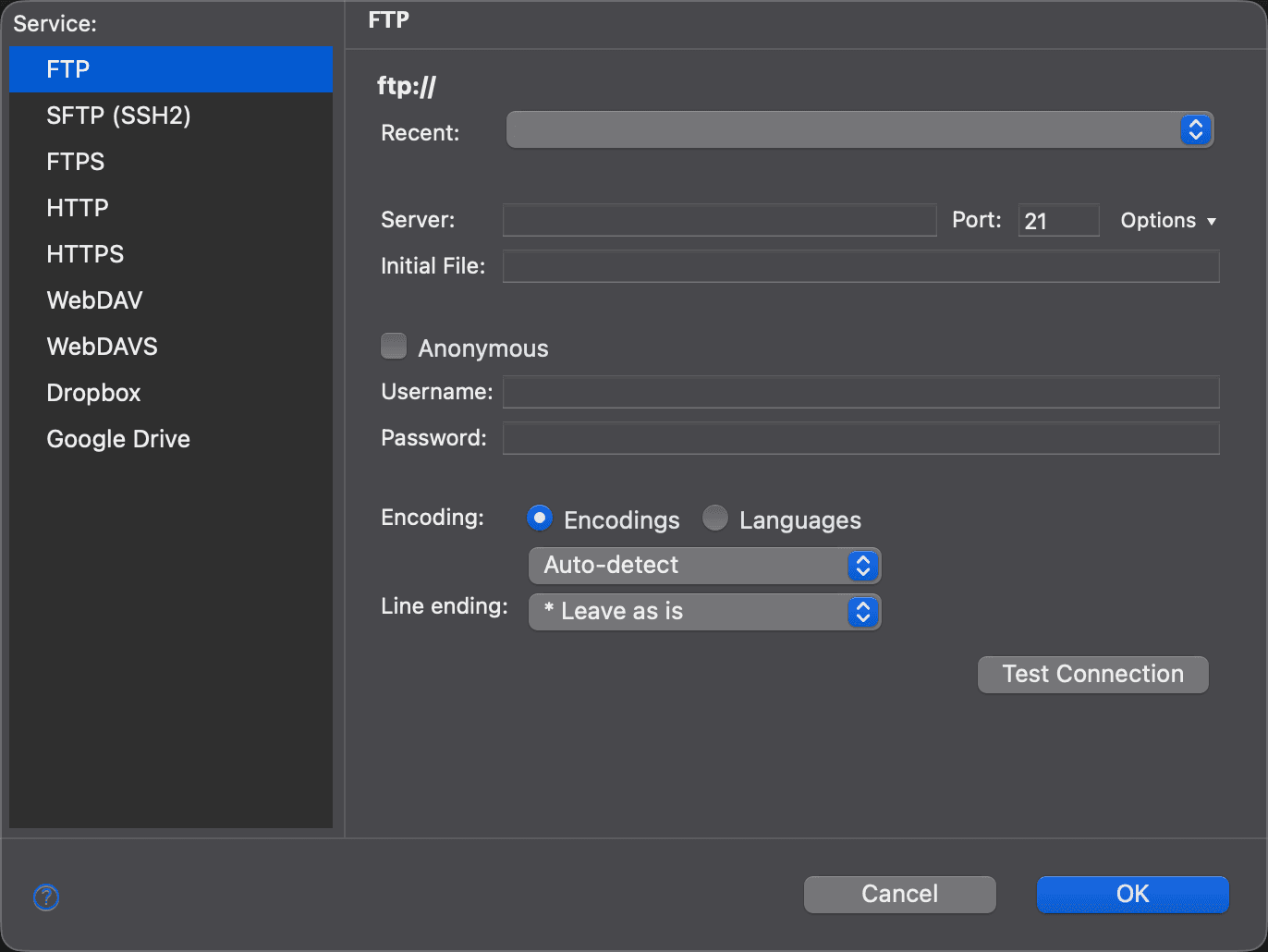
Task: Choose Google Drive service
Action: (171, 439)
